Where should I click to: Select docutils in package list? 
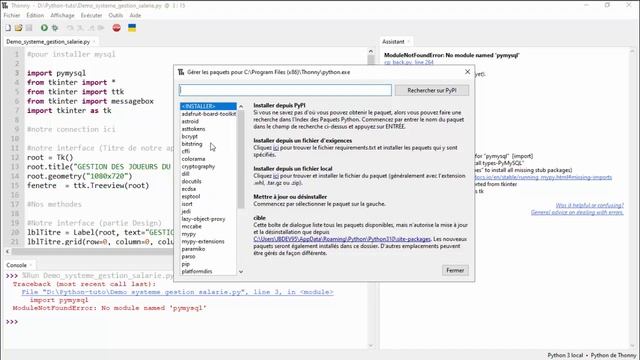(x=191, y=181)
